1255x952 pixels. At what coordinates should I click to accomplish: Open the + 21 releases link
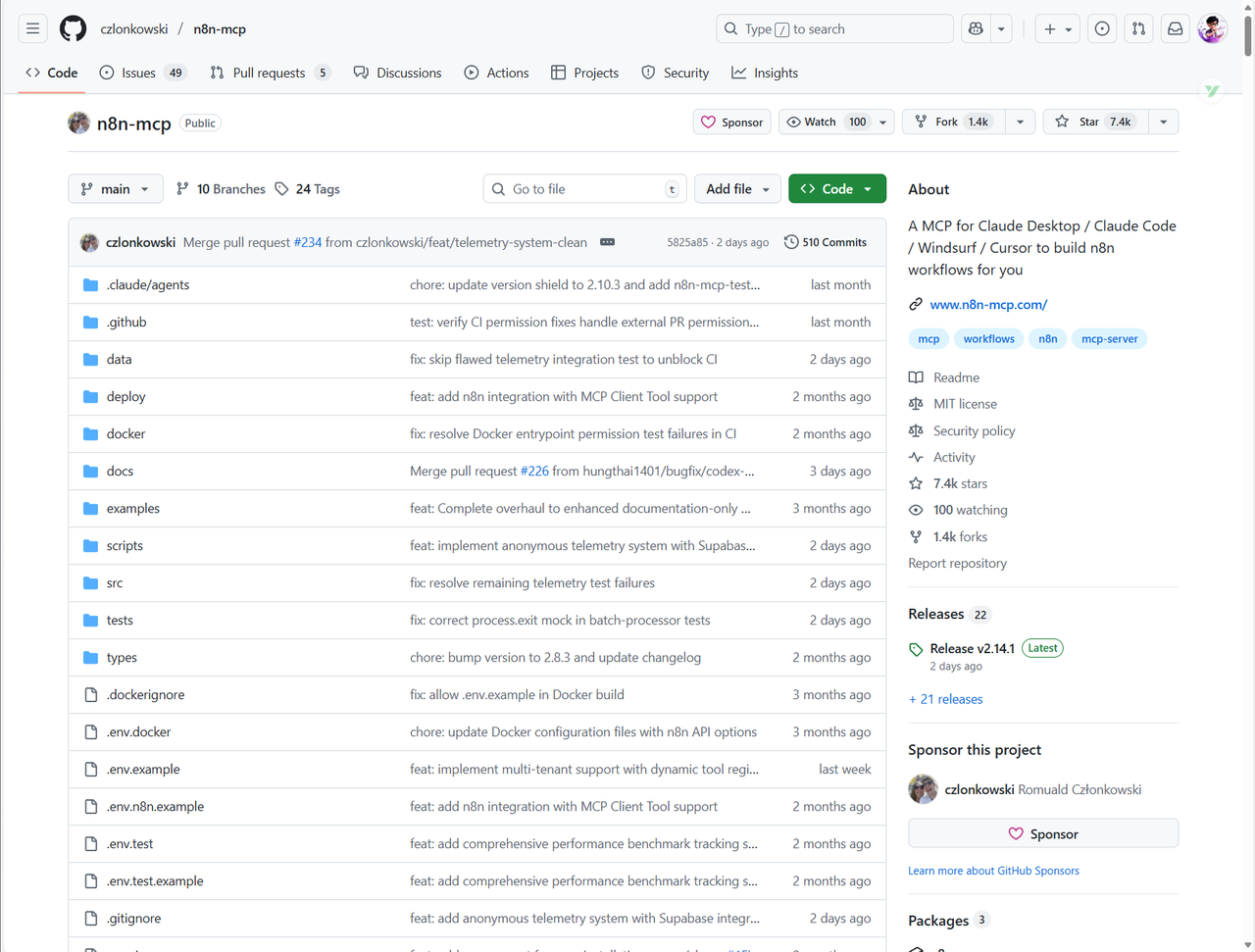(x=945, y=699)
